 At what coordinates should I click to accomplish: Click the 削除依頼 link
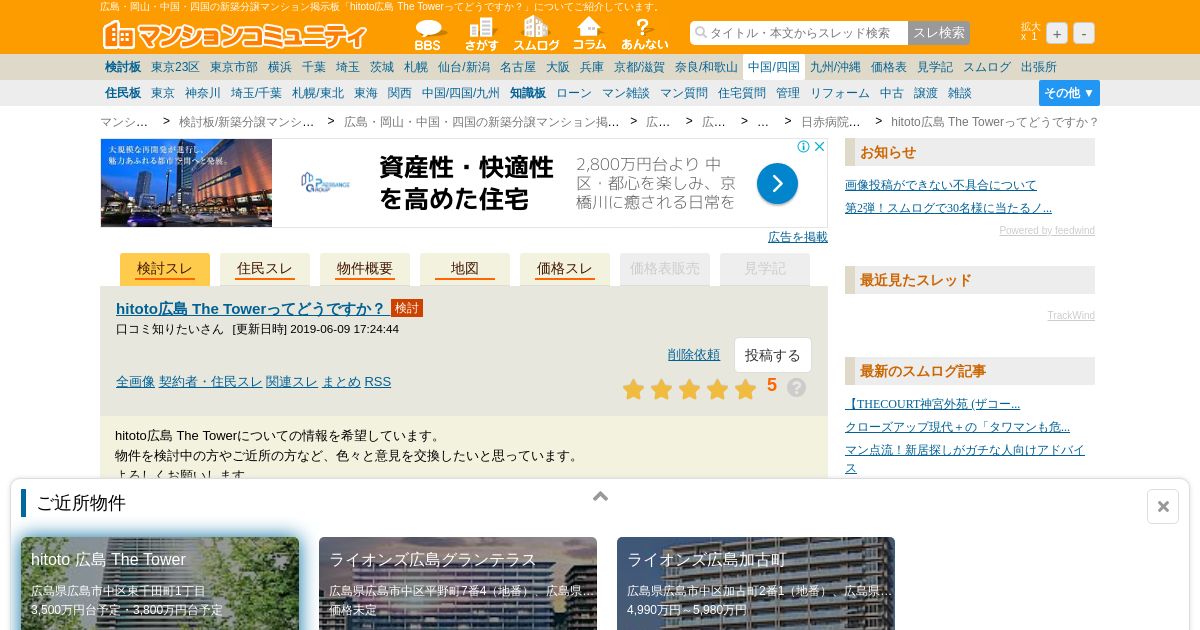(694, 355)
